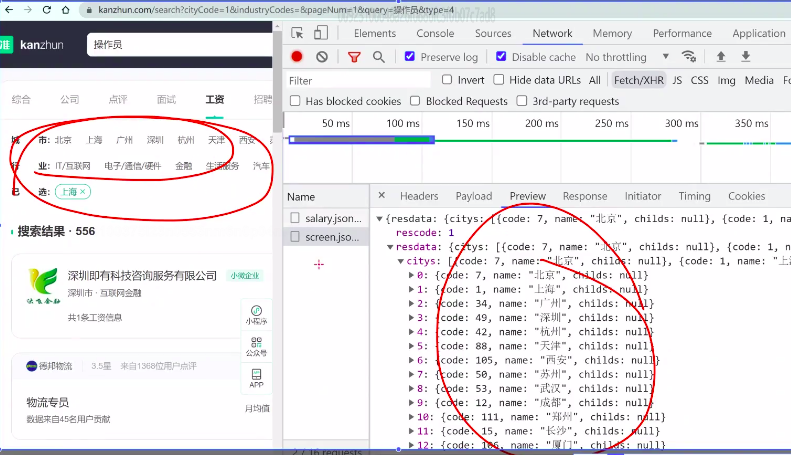Close the request details pane
This screenshot has width=791, height=455.
(382, 195)
